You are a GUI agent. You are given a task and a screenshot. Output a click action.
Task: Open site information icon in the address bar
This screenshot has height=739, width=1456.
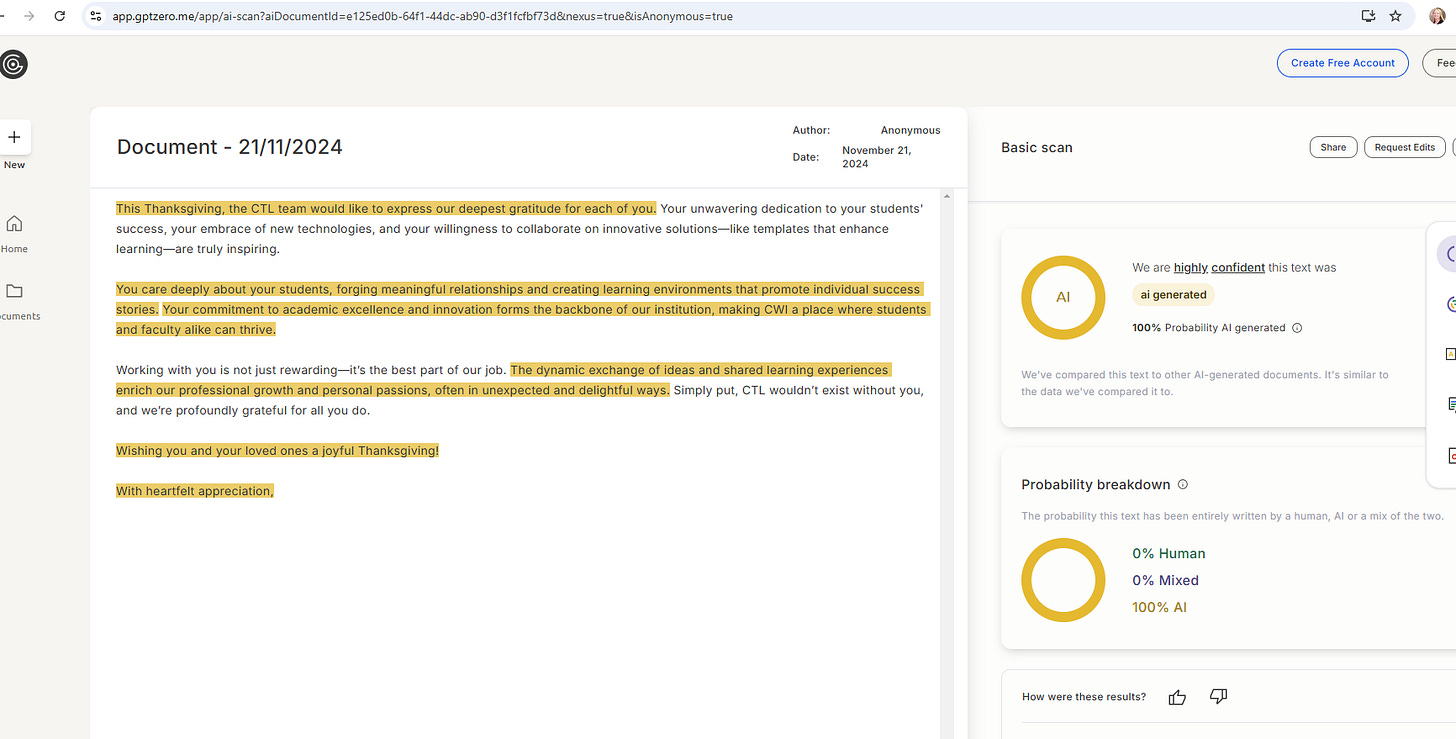click(x=96, y=16)
